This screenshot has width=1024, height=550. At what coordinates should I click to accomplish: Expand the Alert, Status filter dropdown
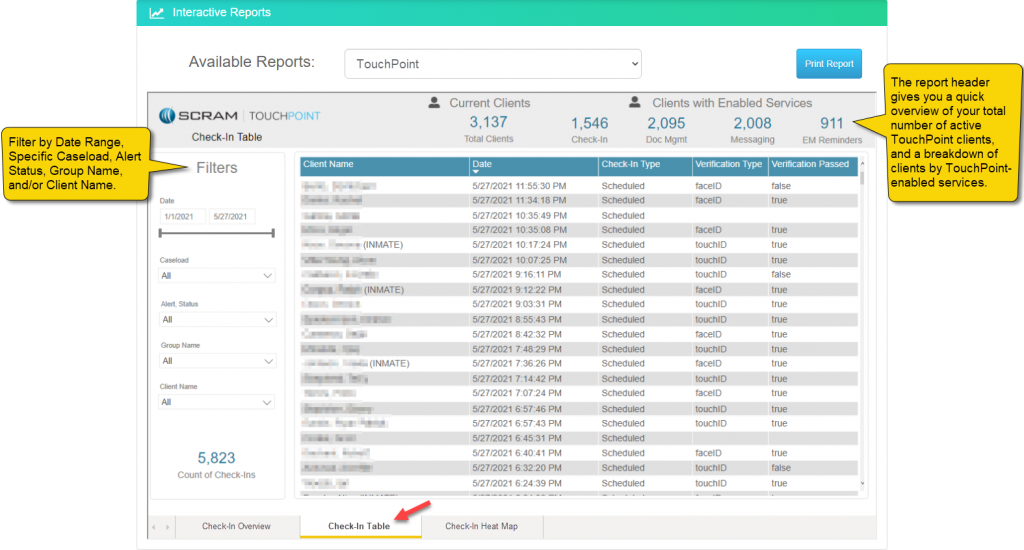pyautogui.click(x=216, y=320)
